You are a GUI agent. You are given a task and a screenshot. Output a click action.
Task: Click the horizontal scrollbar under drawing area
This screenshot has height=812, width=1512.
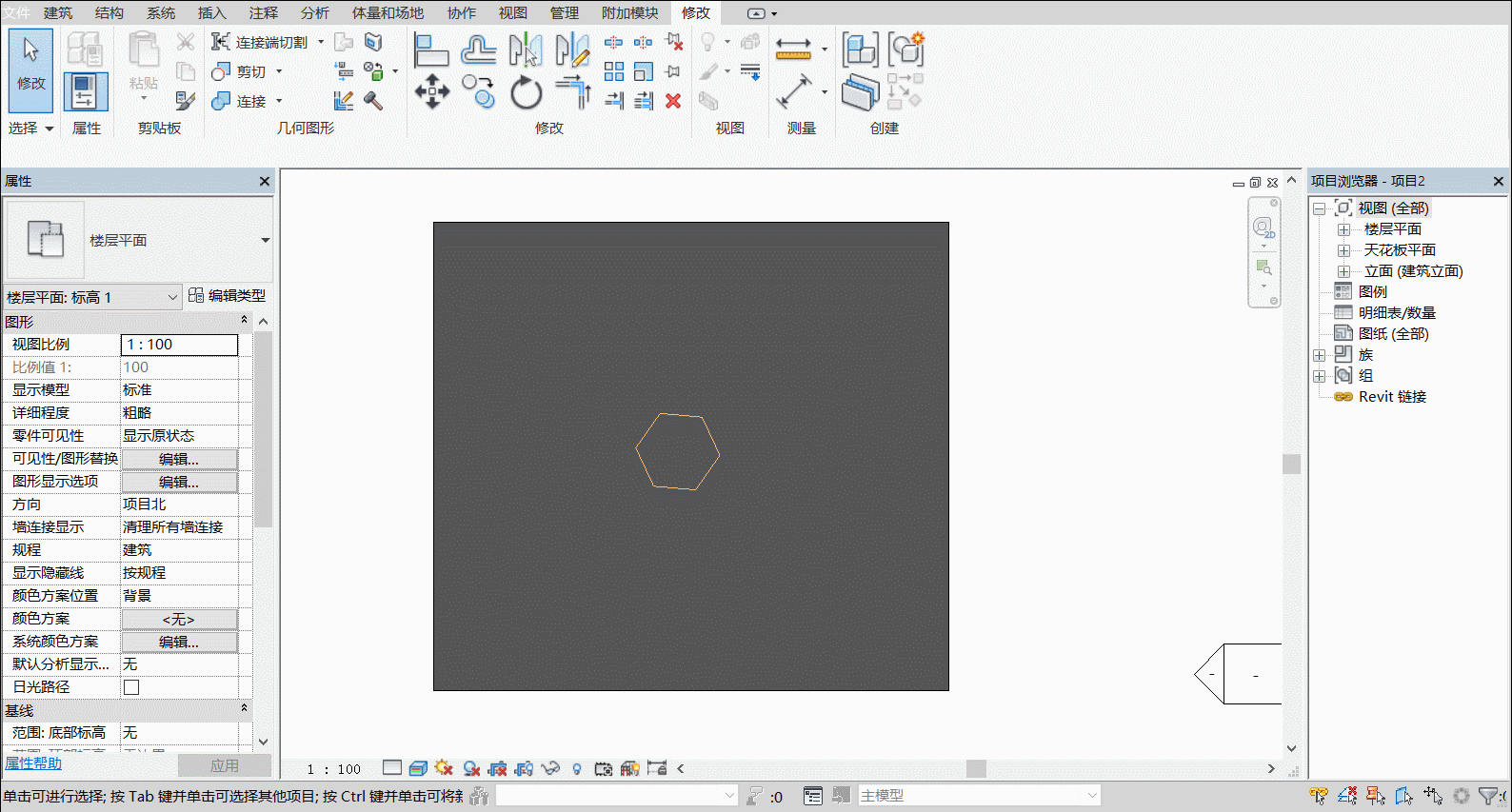(x=976, y=768)
